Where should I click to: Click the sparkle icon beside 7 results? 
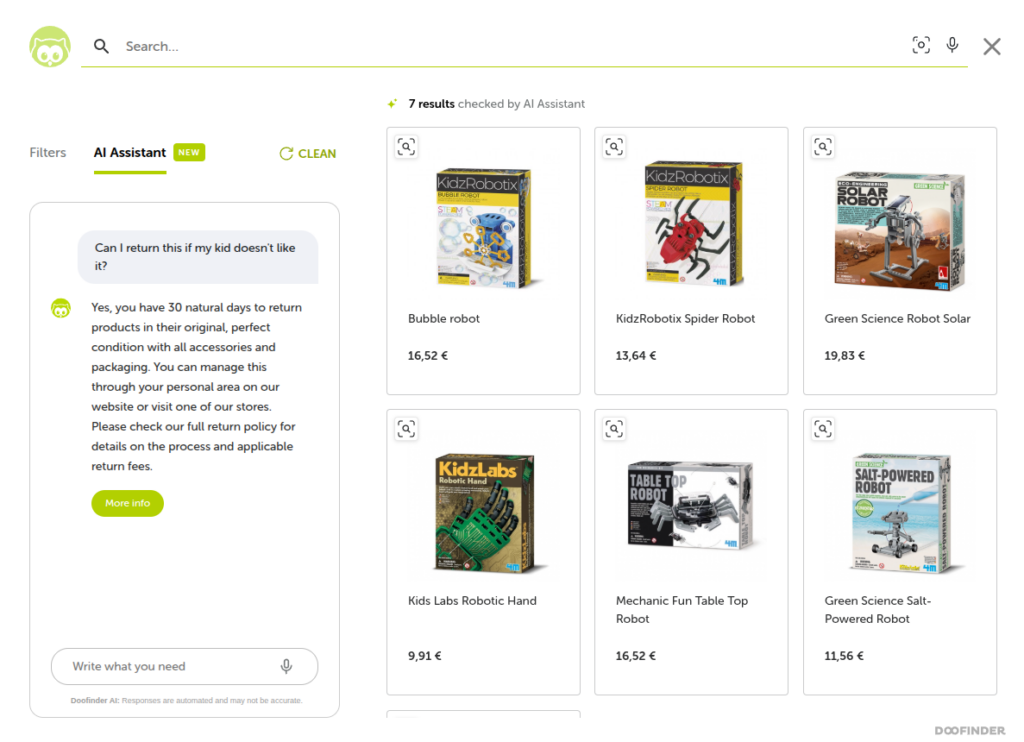coord(392,104)
